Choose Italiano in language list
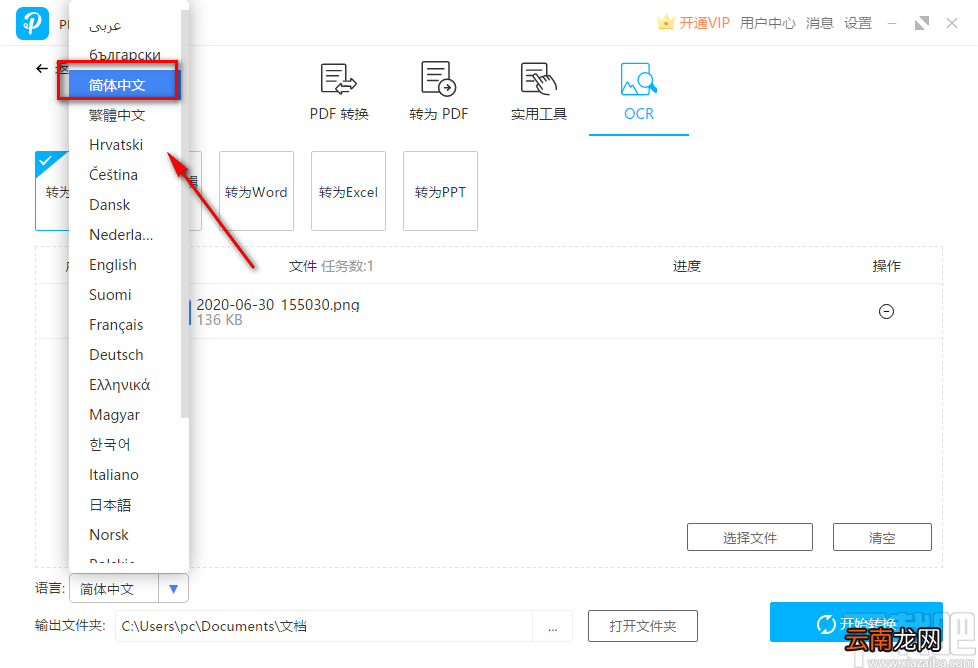The image size is (978, 668). pos(125,475)
